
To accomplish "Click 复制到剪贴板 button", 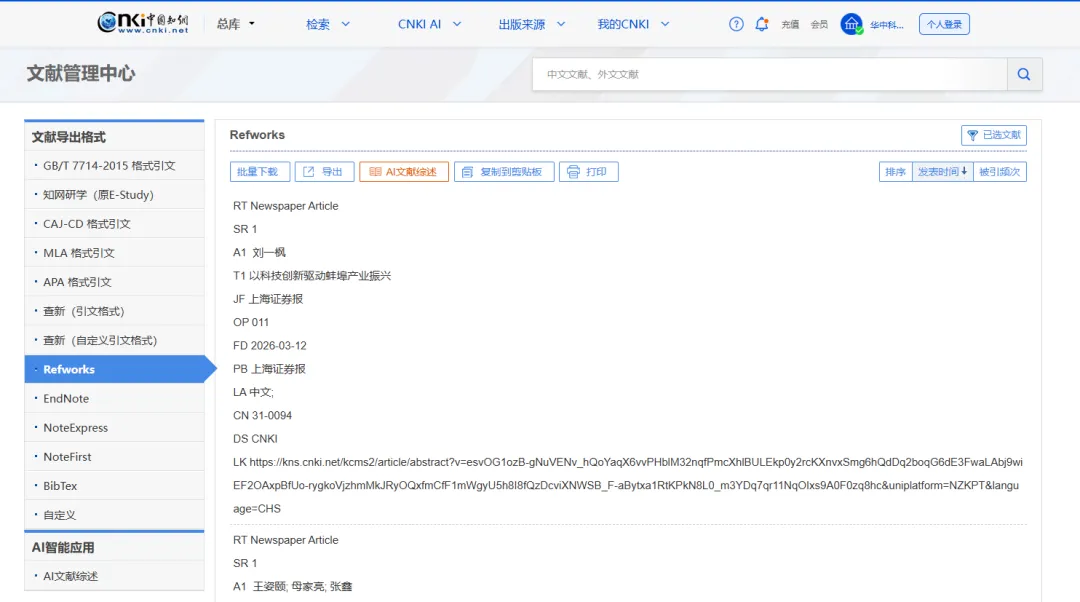I will (x=504, y=172).
